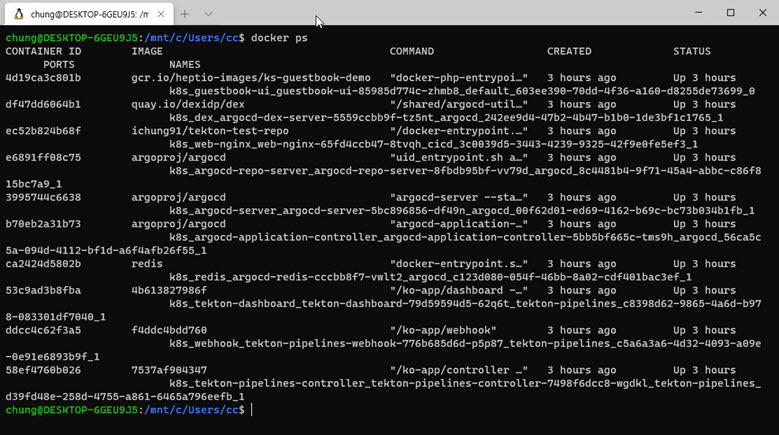This screenshot has height=435, width=779.
Task: Click container ID e6891ff08c75
Action: click(x=43, y=157)
